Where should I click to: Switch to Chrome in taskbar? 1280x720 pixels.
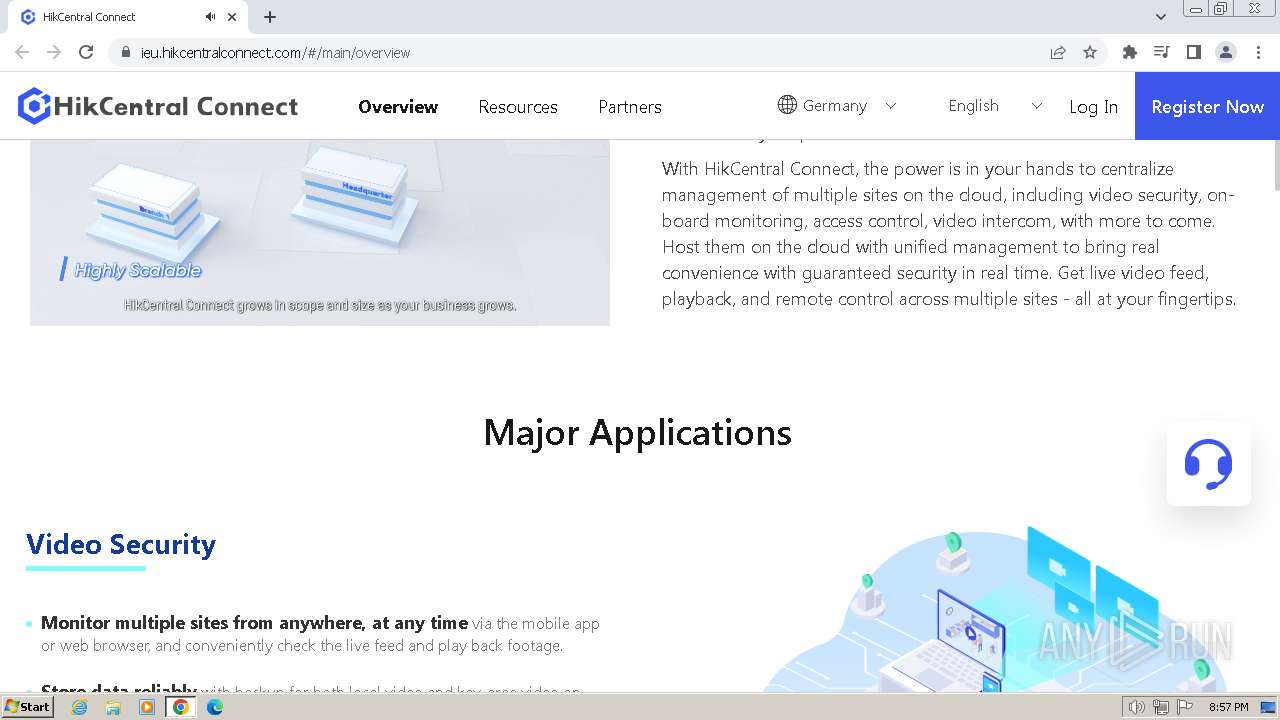click(180, 707)
